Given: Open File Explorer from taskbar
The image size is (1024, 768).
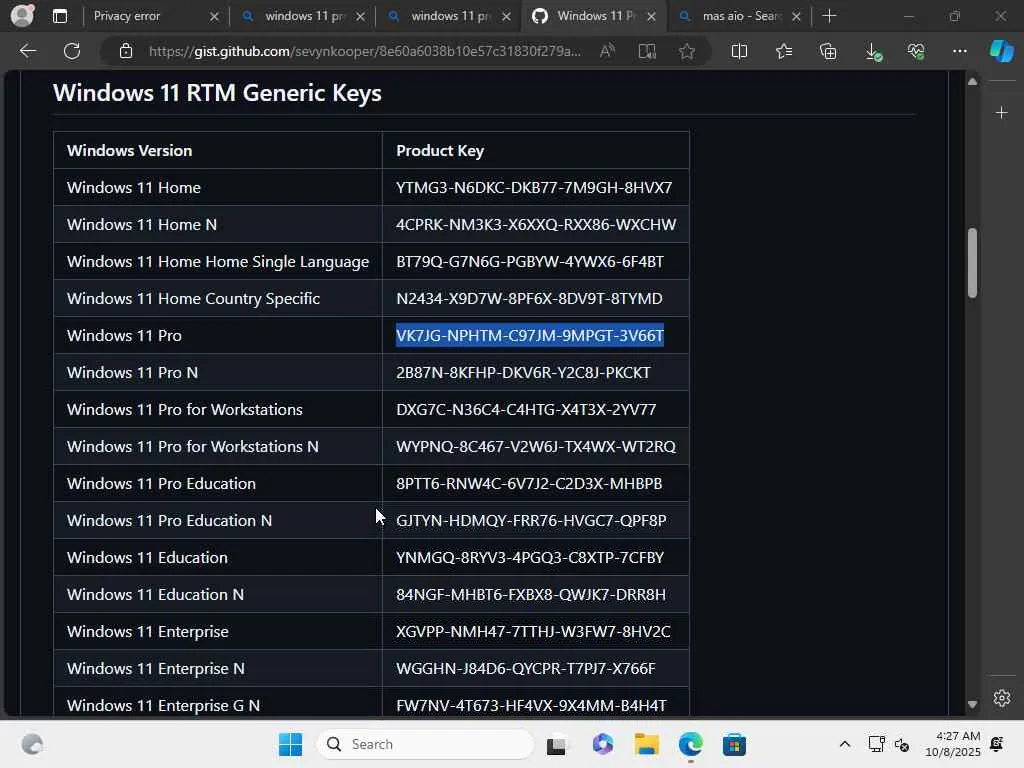Looking at the screenshot, I should pos(647,744).
